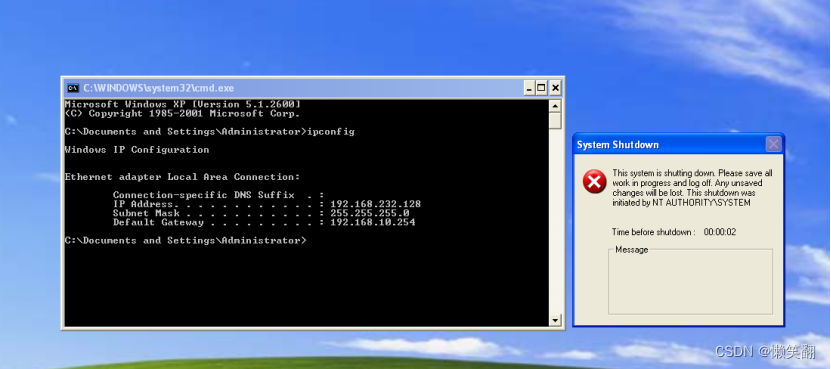Click the red error icon in System Shutdown
This screenshot has width=831, height=369.
click(x=594, y=182)
